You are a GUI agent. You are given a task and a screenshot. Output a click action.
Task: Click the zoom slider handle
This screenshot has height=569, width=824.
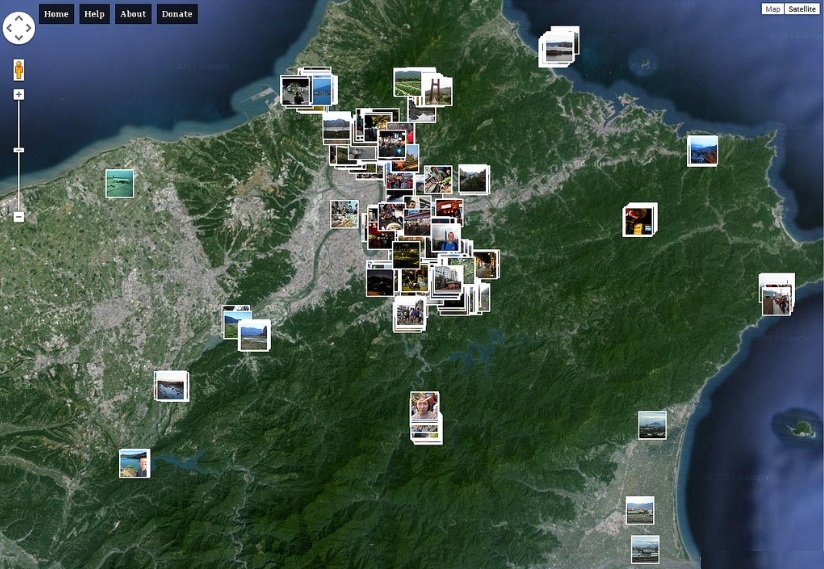point(18,150)
